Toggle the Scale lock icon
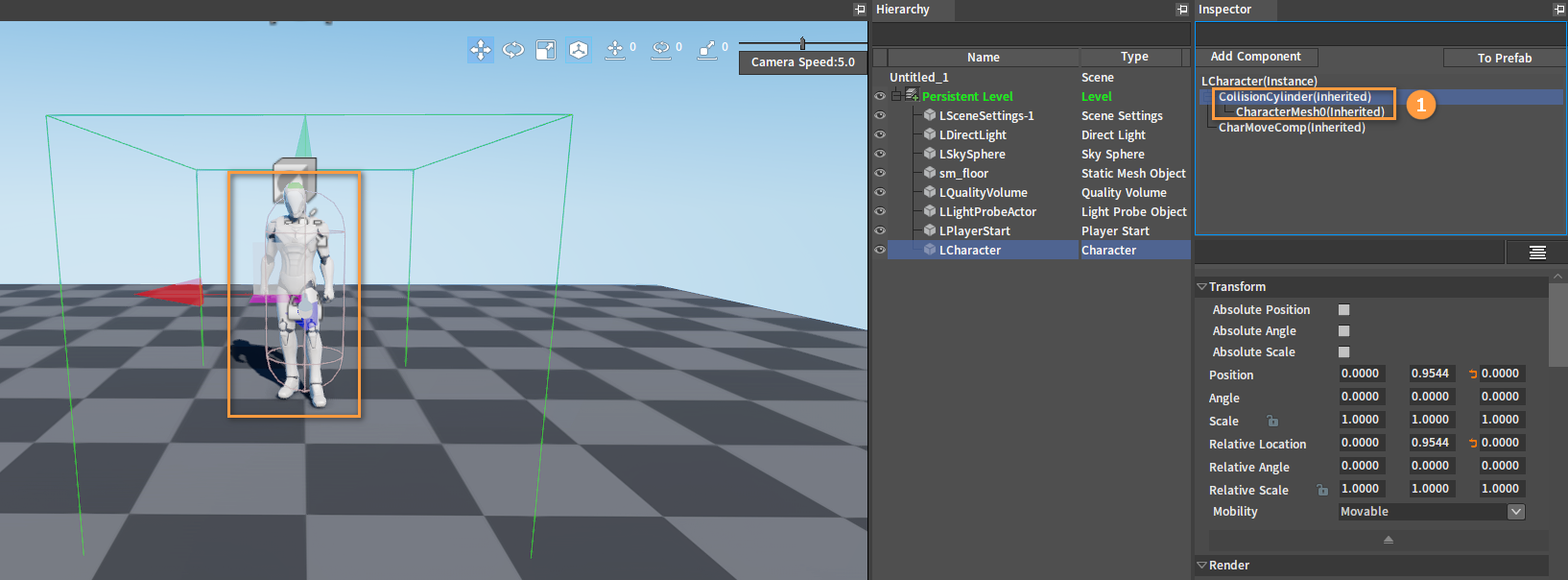The height and width of the screenshot is (580, 1568). [1272, 421]
